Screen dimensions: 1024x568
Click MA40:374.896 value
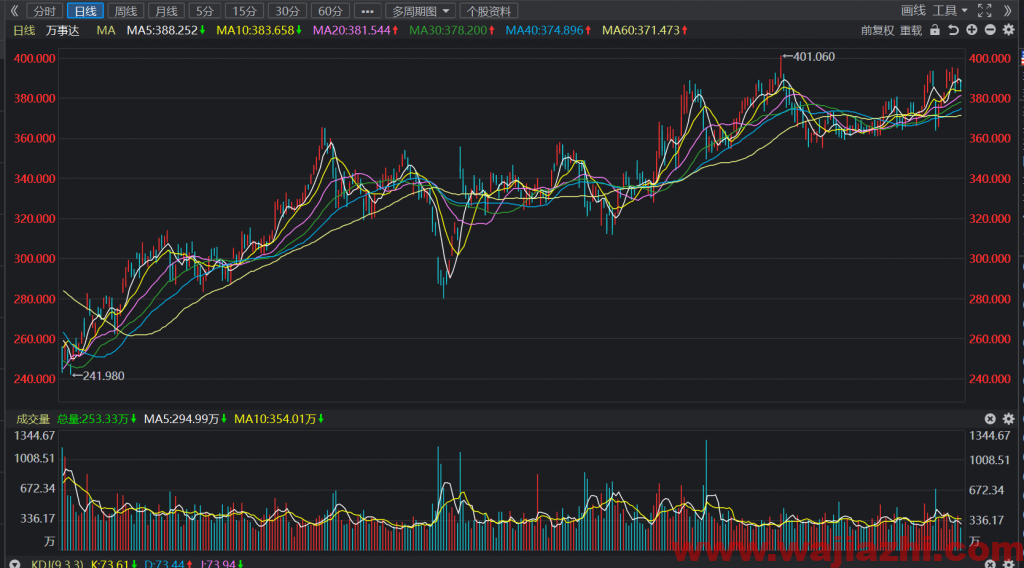click(x=548, y=30)
